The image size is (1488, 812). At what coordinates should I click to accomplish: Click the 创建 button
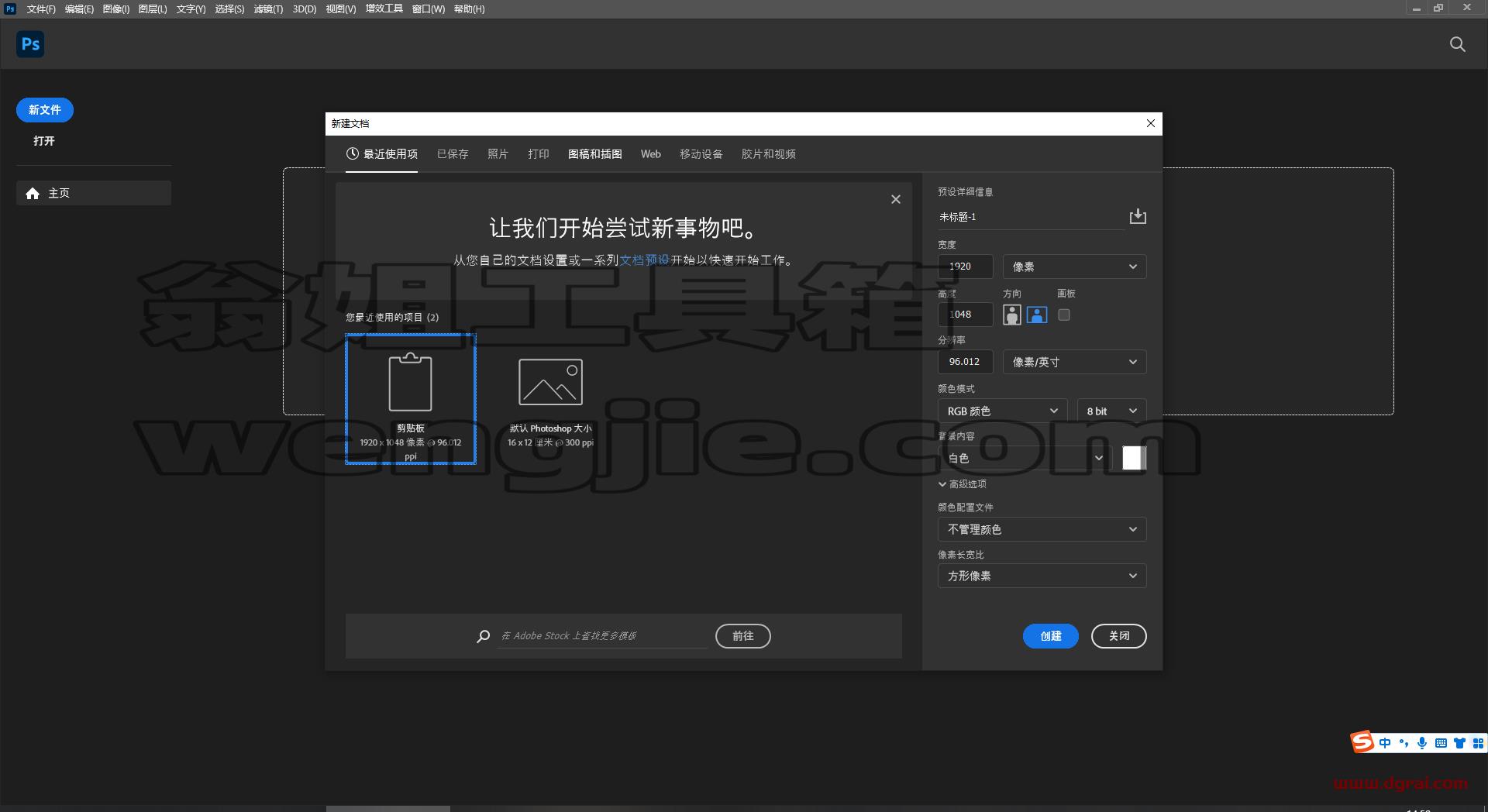1050,636
